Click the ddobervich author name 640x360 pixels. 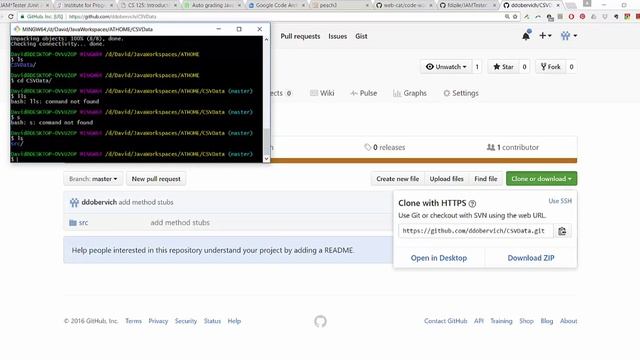coord(99,202)
